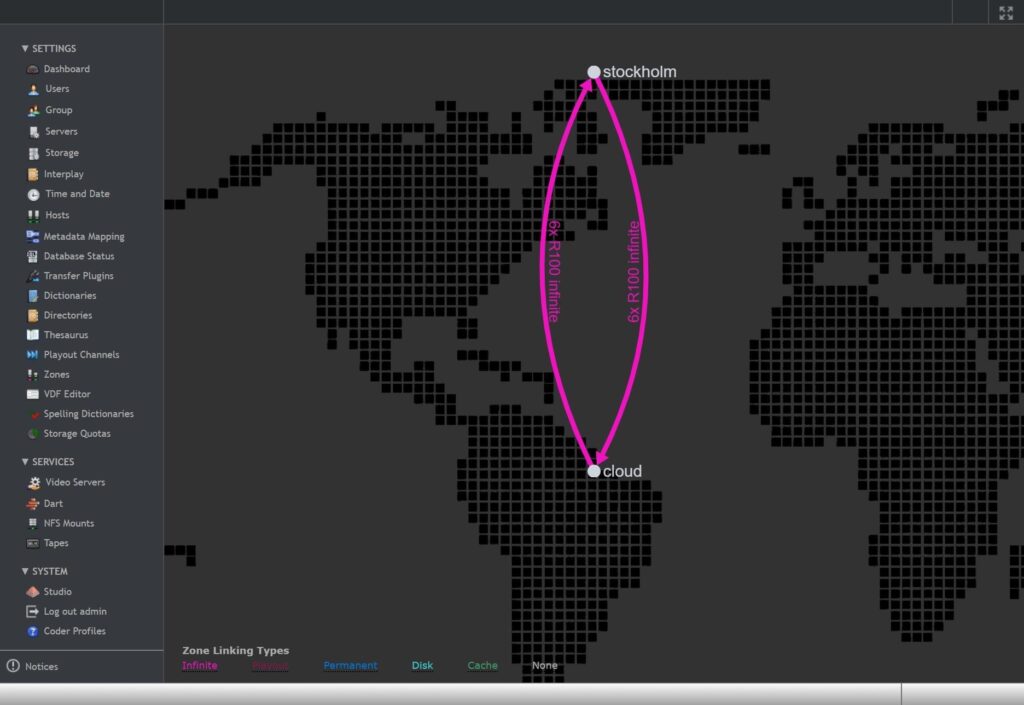Click the Users icon in Settings
Viewport: 1024px width, 705px height.
[33, 89]
